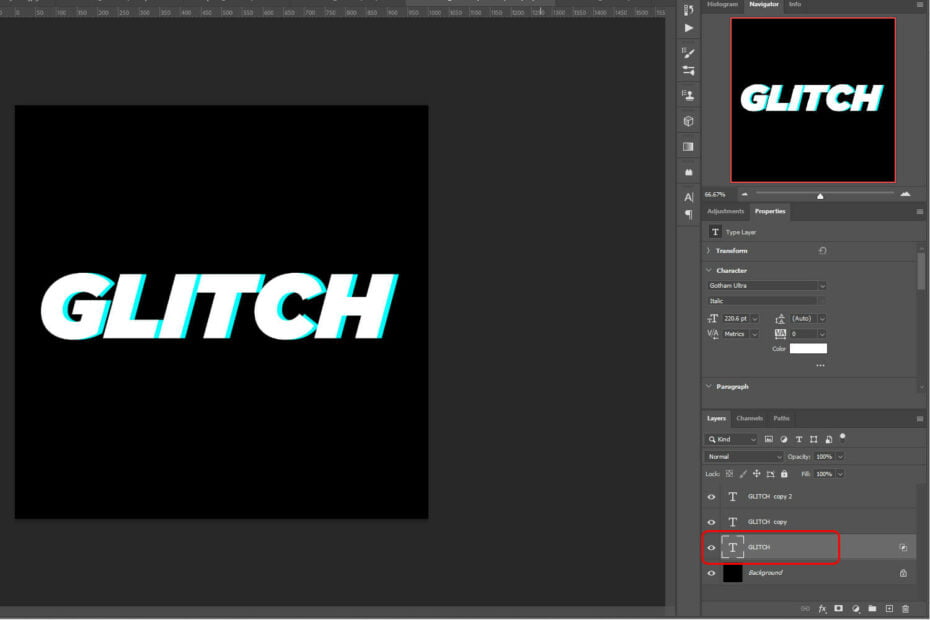Open the Opacity value dropdown
Viewport: 930px width, 620px height.
(x=840, y=456)
